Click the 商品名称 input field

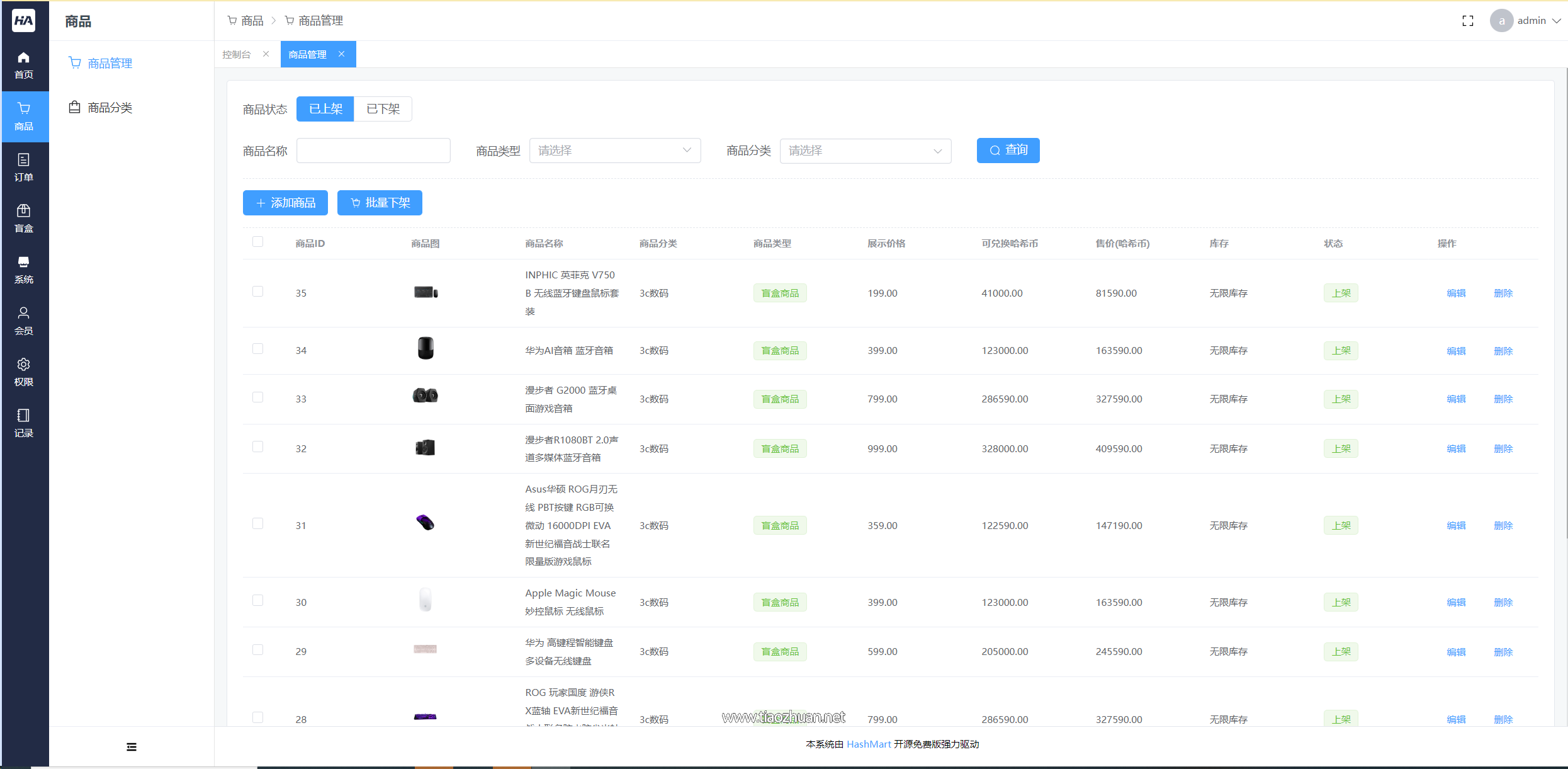(x=373, y=151)
